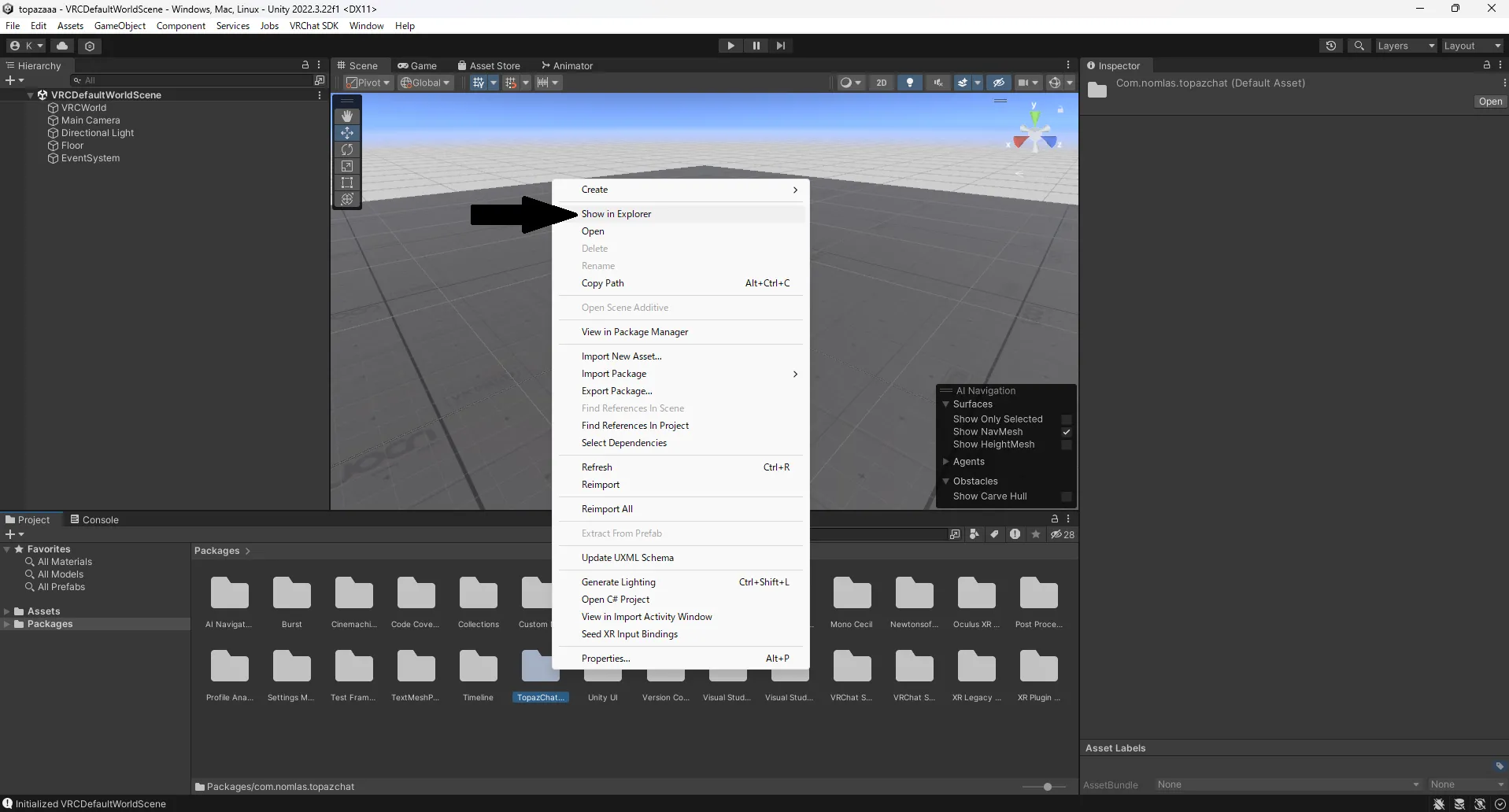Switch to the Console tab
Screen dimensions: 1509x812
coord(94,520)
